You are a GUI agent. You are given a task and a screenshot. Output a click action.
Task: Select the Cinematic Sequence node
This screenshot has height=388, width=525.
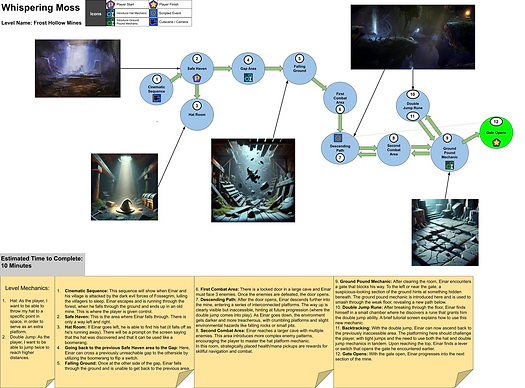coord(156,89)
